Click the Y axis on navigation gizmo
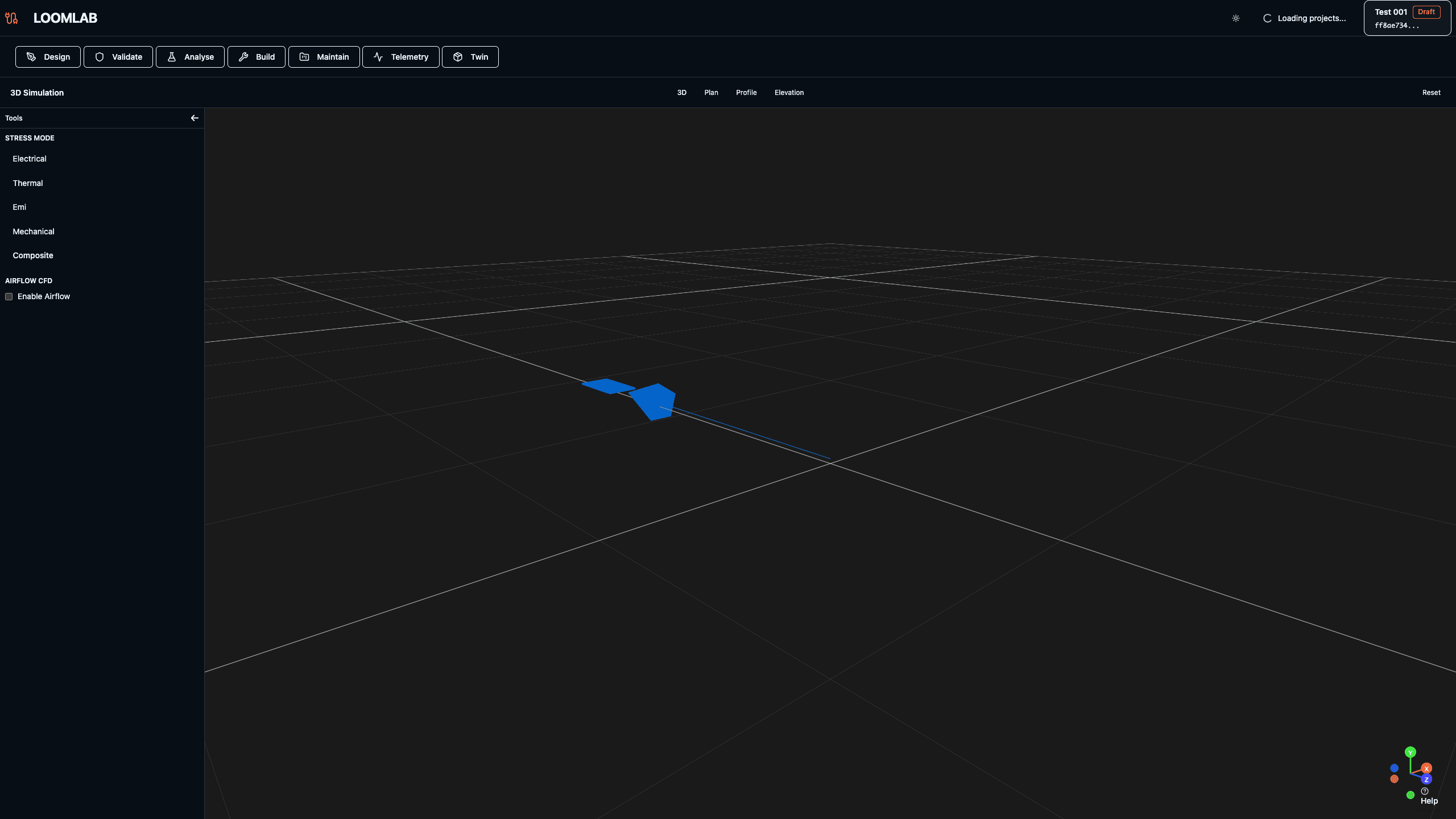 1411,752
